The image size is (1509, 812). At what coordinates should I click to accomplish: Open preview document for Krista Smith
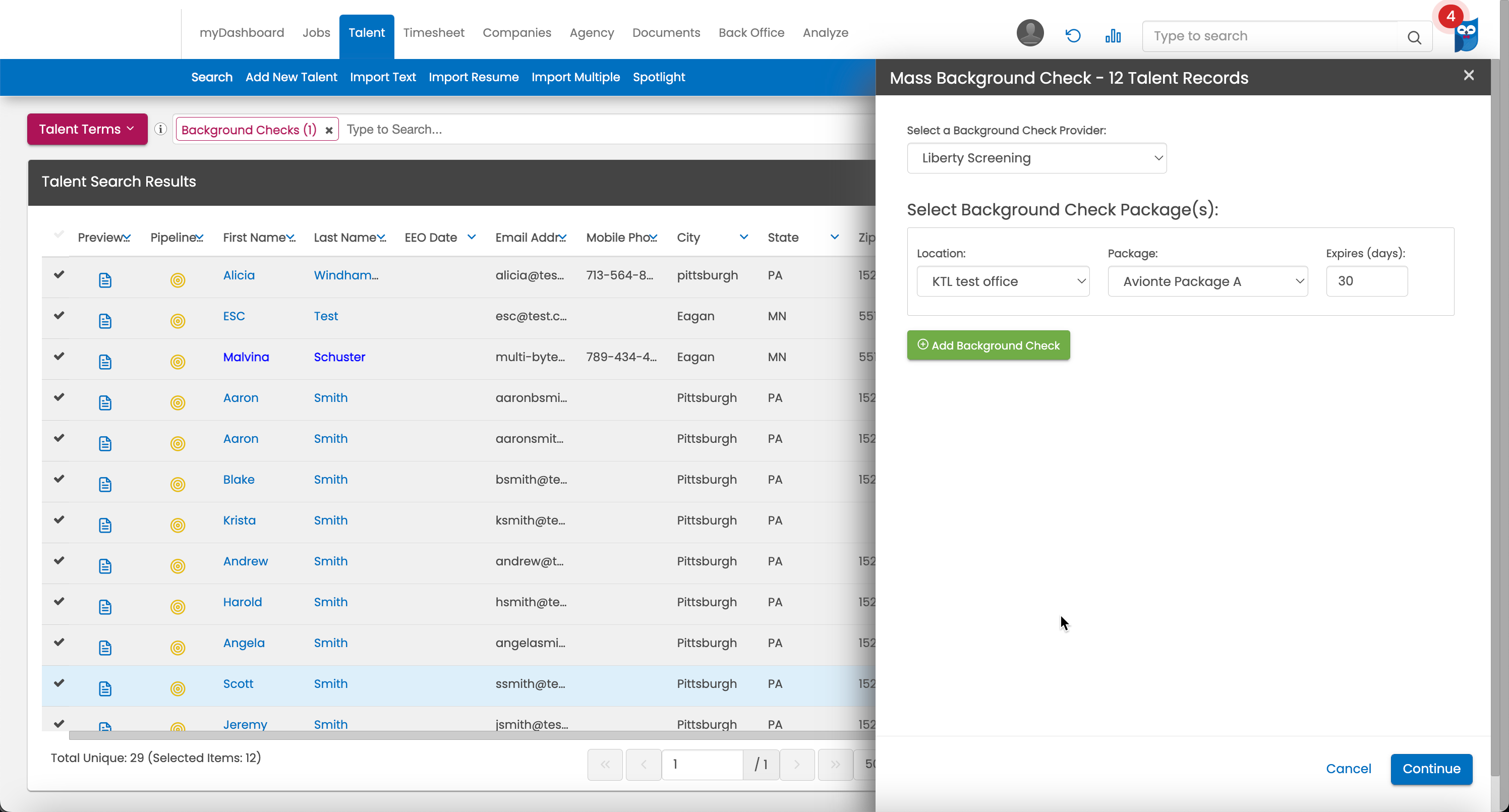[x=105, y=526]
